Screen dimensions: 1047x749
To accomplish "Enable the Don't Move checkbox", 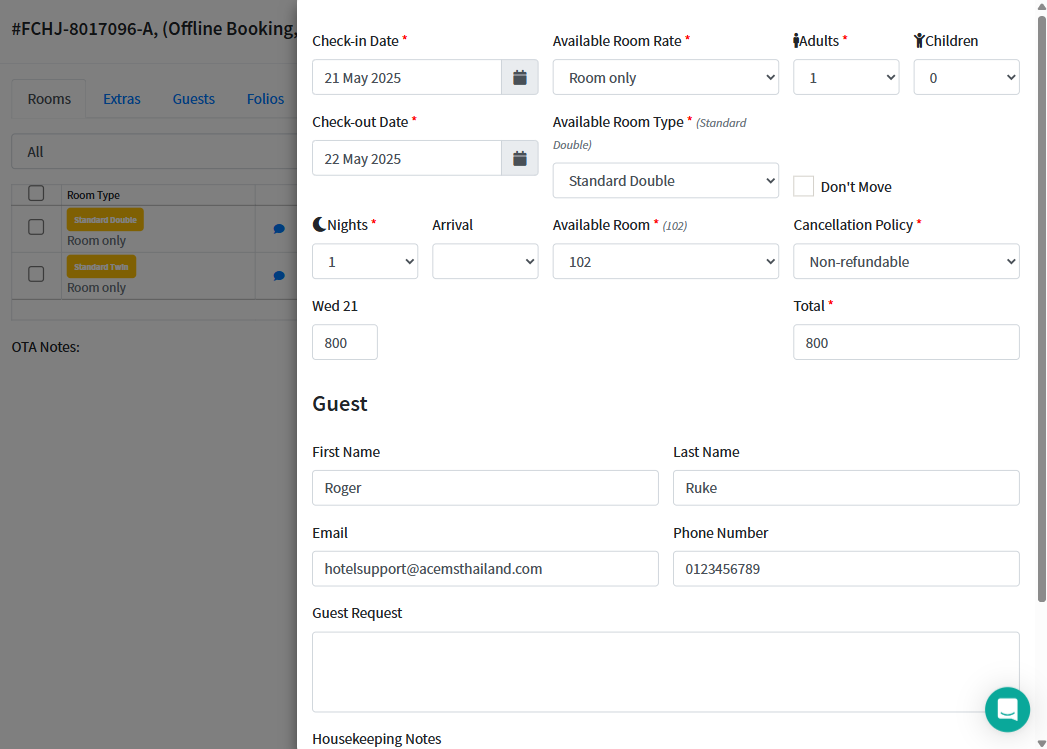I will click(x=803, y=187).
